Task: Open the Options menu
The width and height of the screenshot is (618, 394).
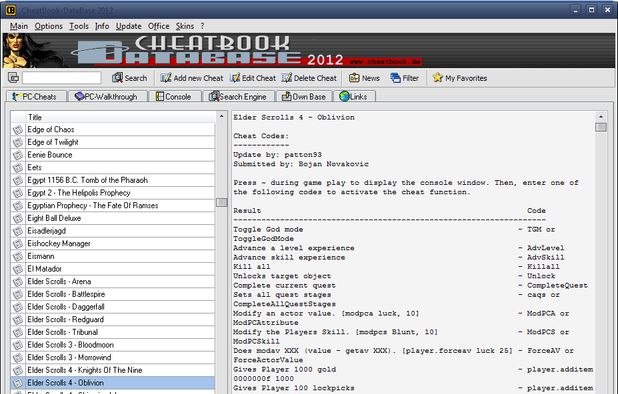Action: coord(48,26)
